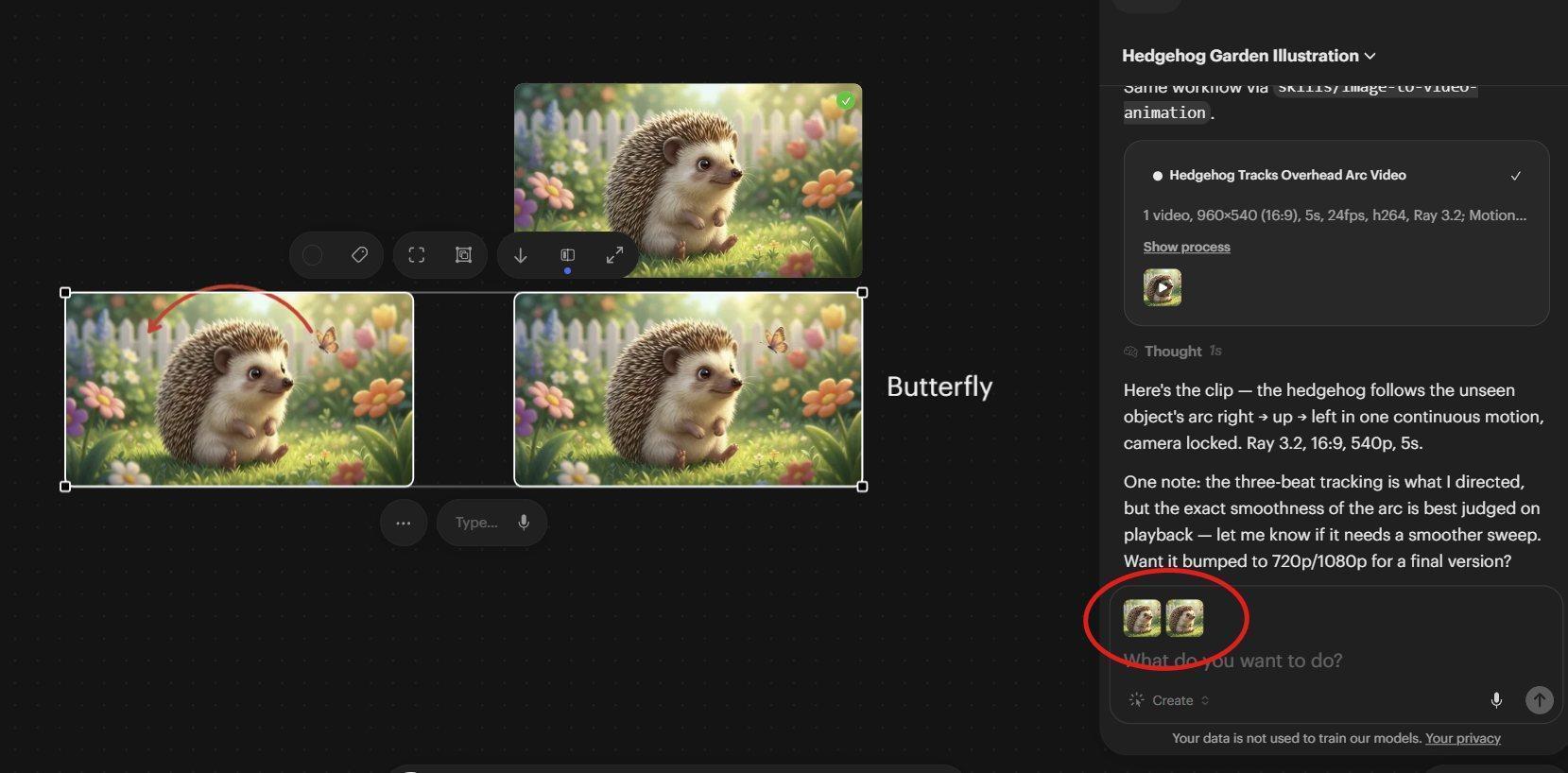Click the circle color marker in floating toolbar
The image size is (1568, 773).
pos(313,255)
